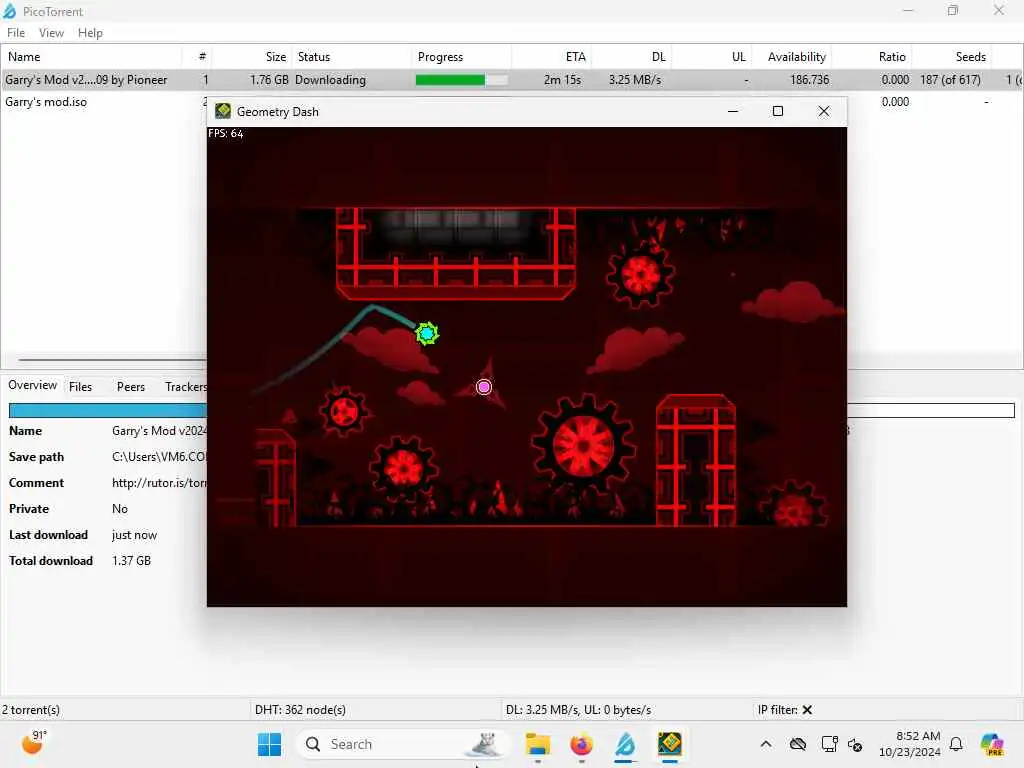Click the pink jump orb in Geometry Dash
Image resolution: width=1024 pixels, height=768 pixels.
(x=484, y=387)
